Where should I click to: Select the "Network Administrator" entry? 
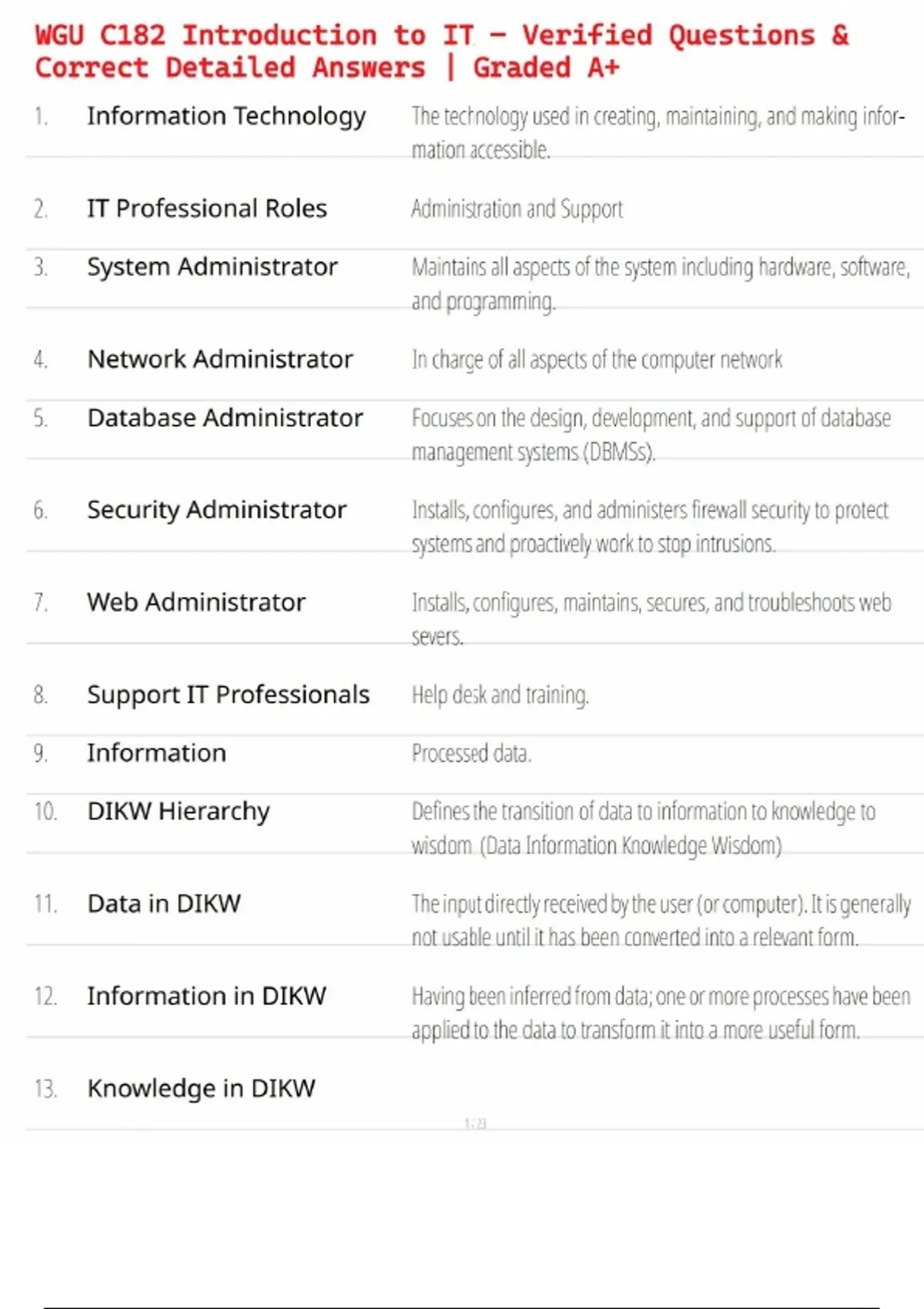(x=219, y=360)
